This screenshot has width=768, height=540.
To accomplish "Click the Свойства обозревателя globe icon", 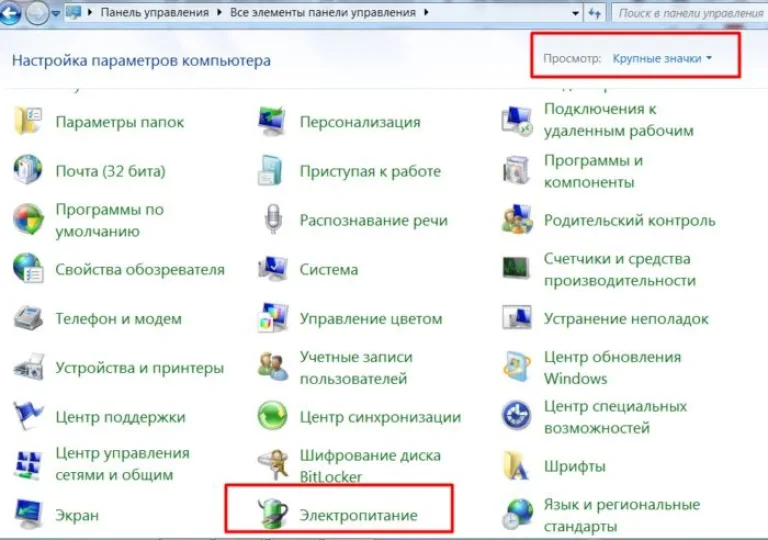I will (28, 269).
